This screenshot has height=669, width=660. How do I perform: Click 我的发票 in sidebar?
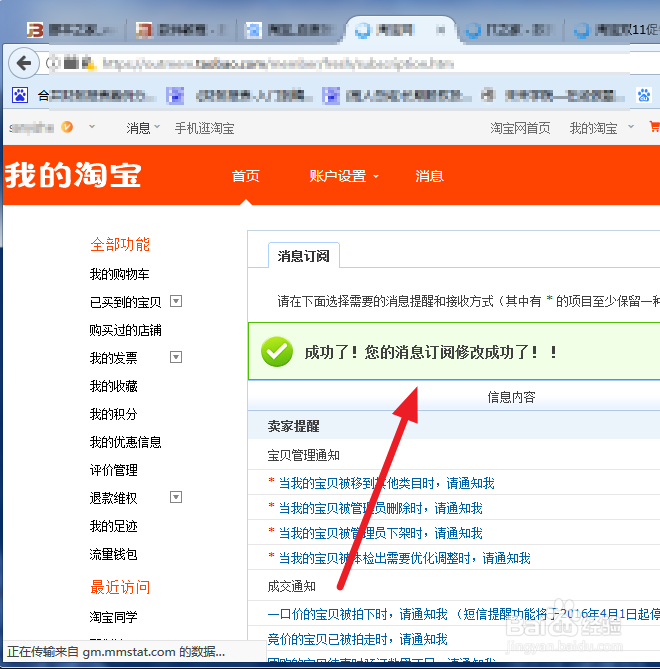(113, 358)
